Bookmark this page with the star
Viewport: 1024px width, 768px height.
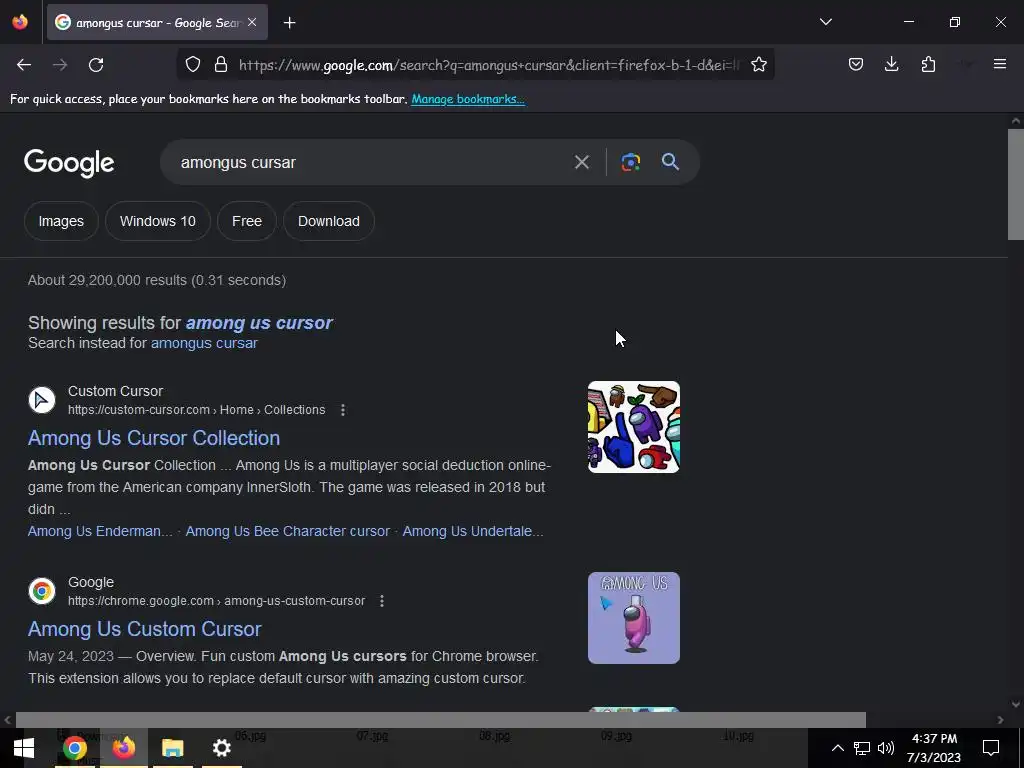click(x=758, y=65)
